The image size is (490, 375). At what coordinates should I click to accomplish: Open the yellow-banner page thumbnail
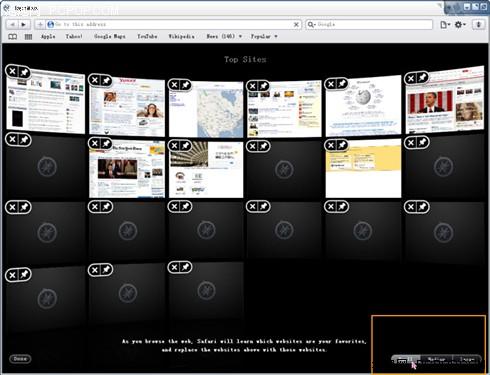pos(363,169)
